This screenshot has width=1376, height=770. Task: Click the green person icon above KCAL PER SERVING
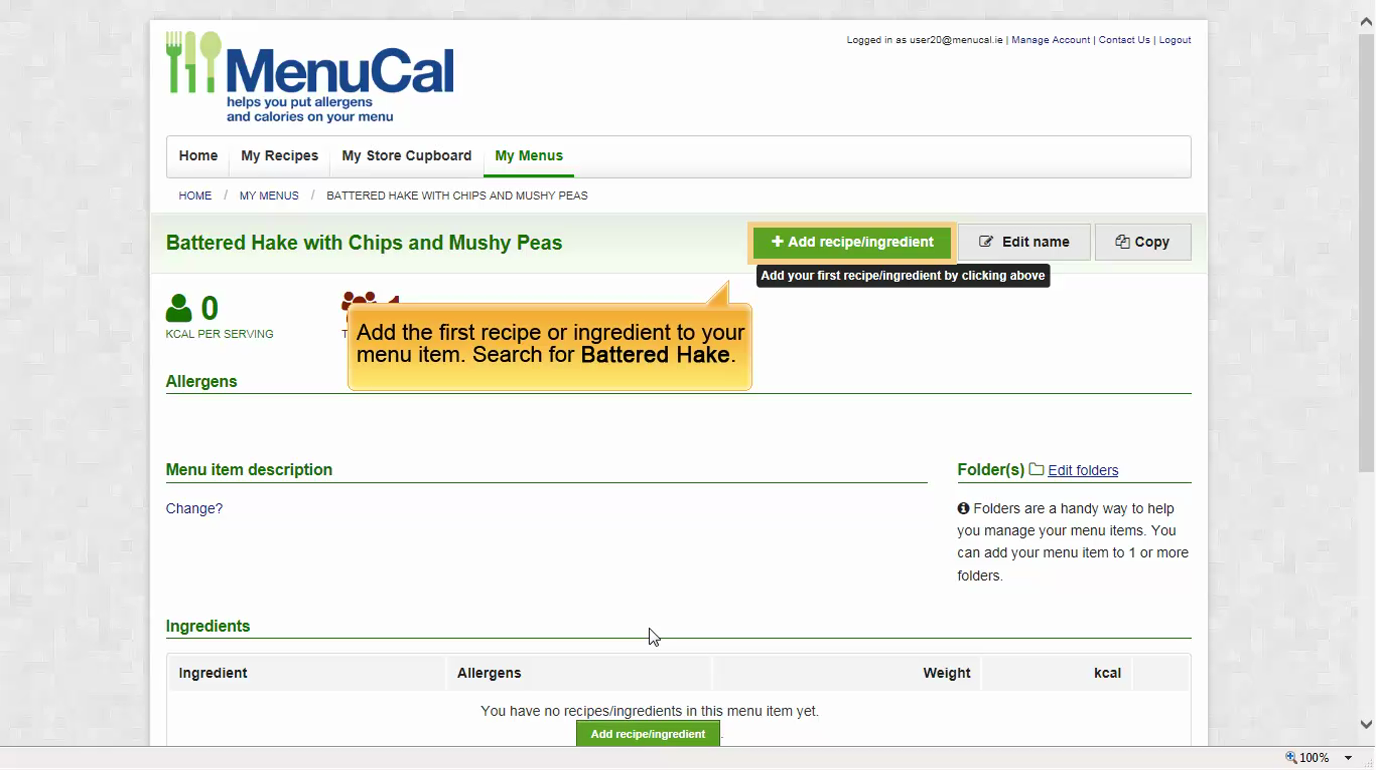pos(180,307)
